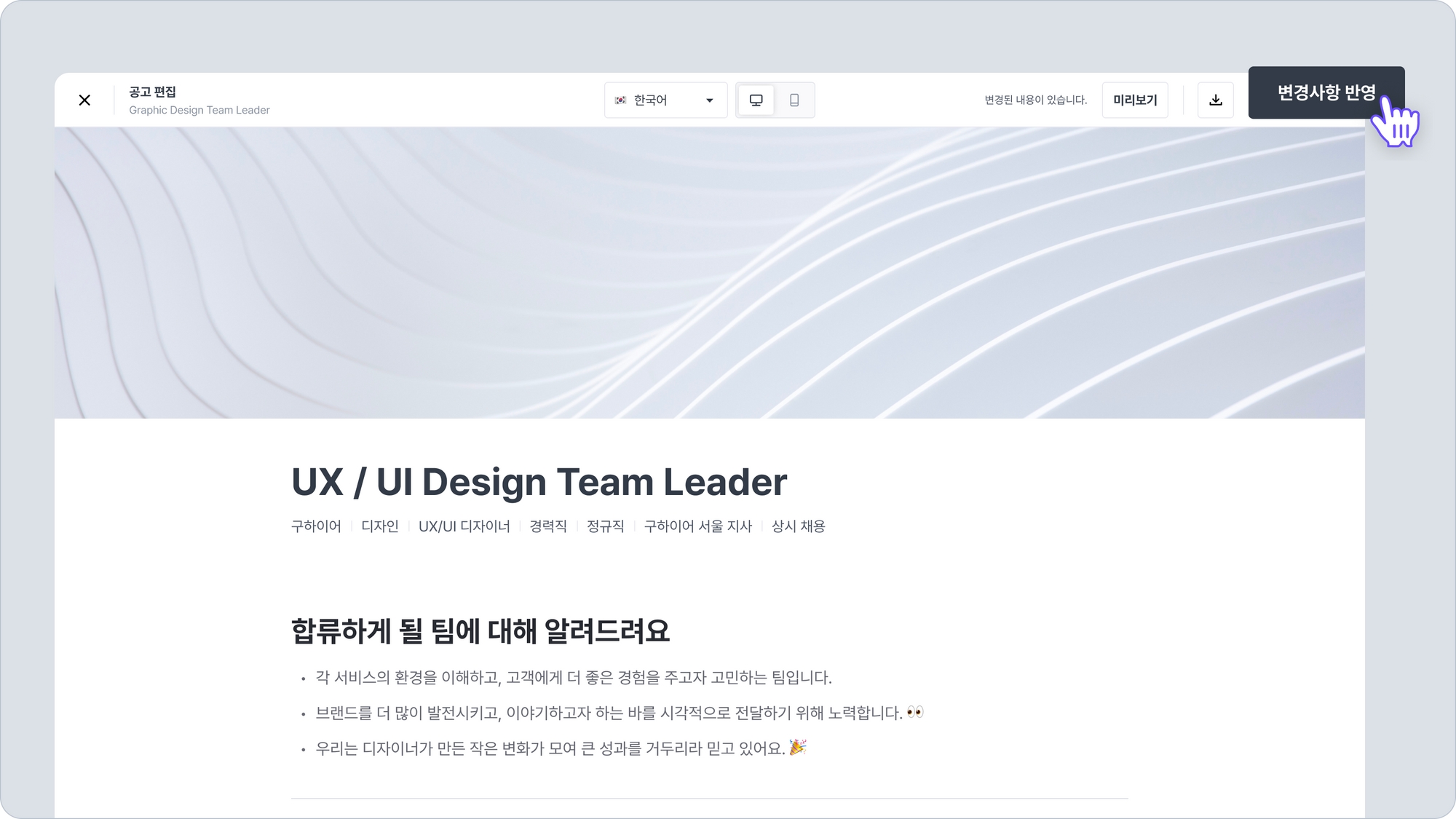Click the 구하이어 company tag
Image resolution: width=1456 pixels, height=819 pixels.
click(316, 526)
